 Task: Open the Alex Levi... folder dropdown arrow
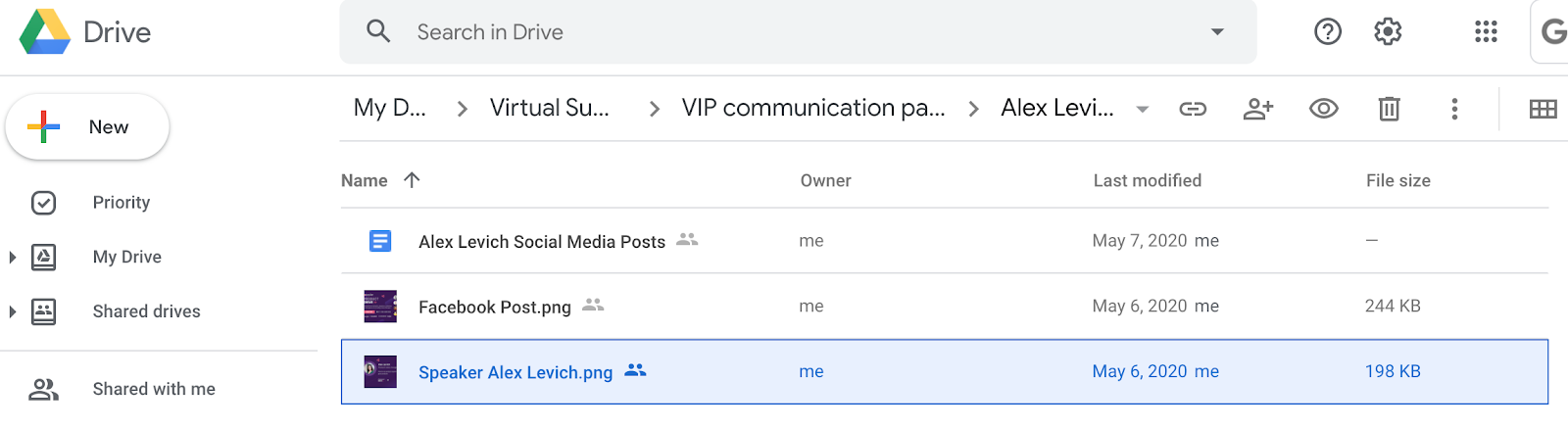tap(1142, 109)
